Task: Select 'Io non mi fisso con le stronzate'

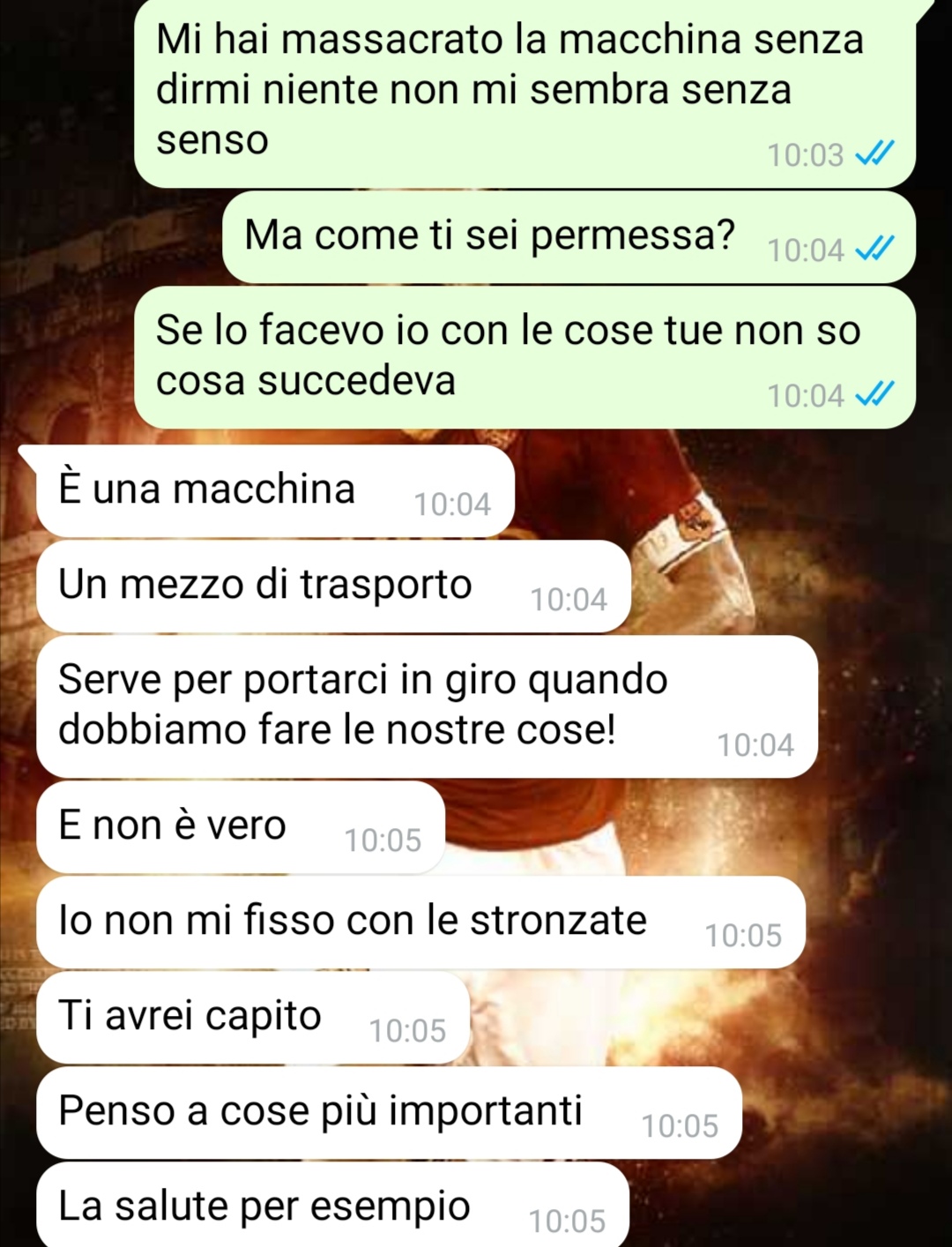Action: [x=420, y=922]
